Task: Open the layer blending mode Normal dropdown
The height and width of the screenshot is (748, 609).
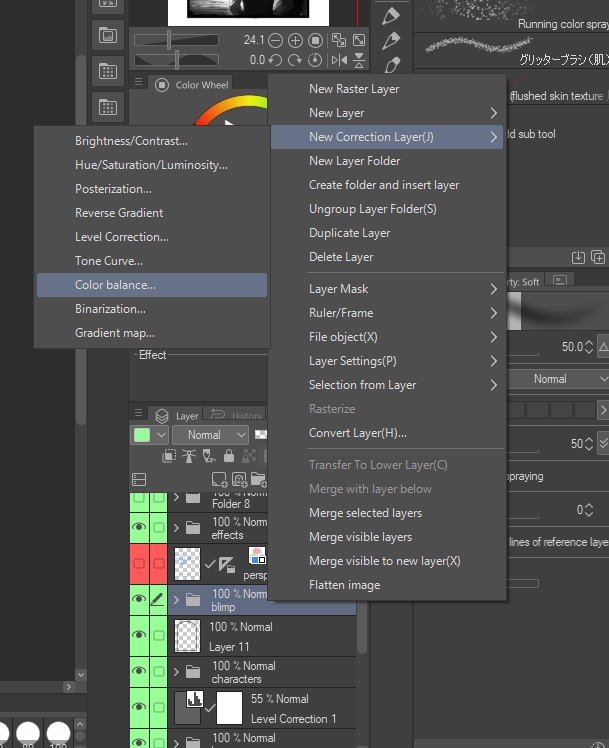Action: pyautogui.click(x=210, y=435)
